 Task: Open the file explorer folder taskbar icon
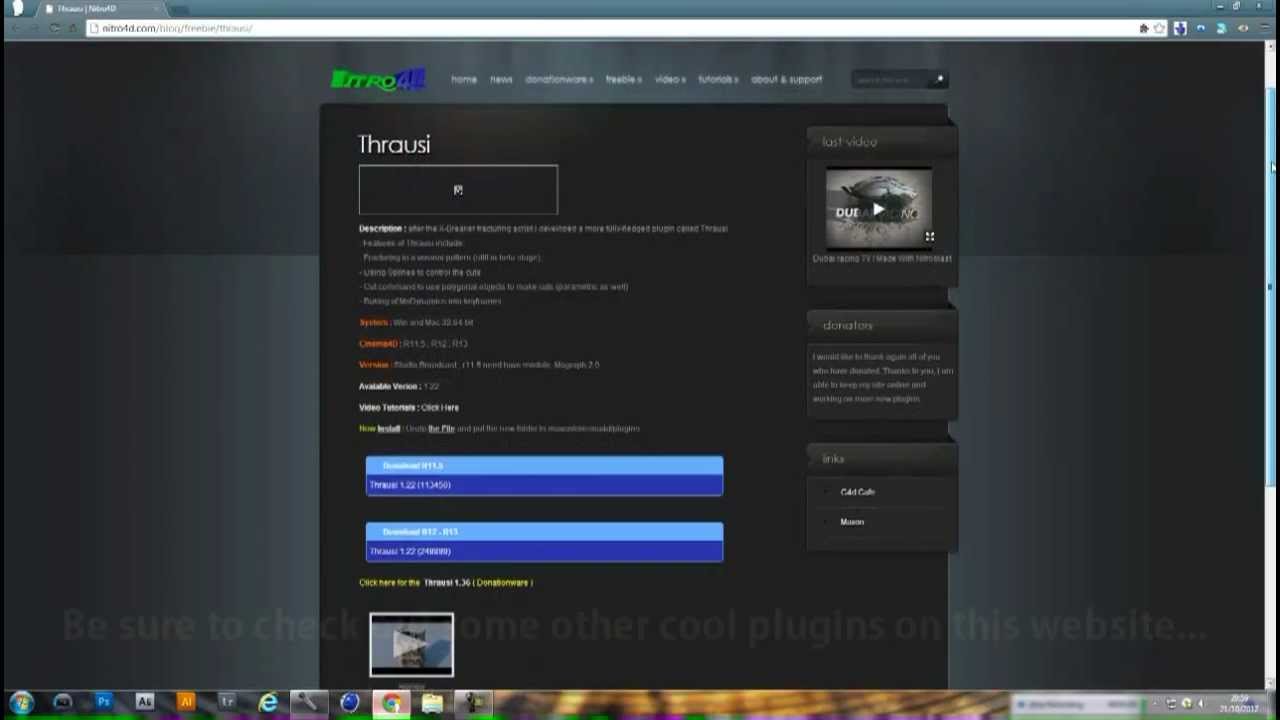pyautogui.click(x=431, y=703)
